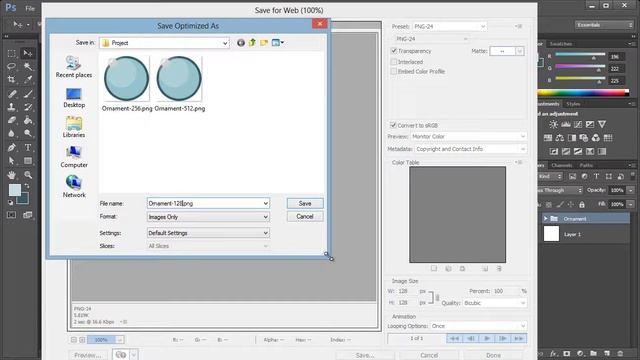The width and height of the screenshot is (640, 360).
Task: Toggle Embed Color Profile checkbox
Action: tap(394, 71)
